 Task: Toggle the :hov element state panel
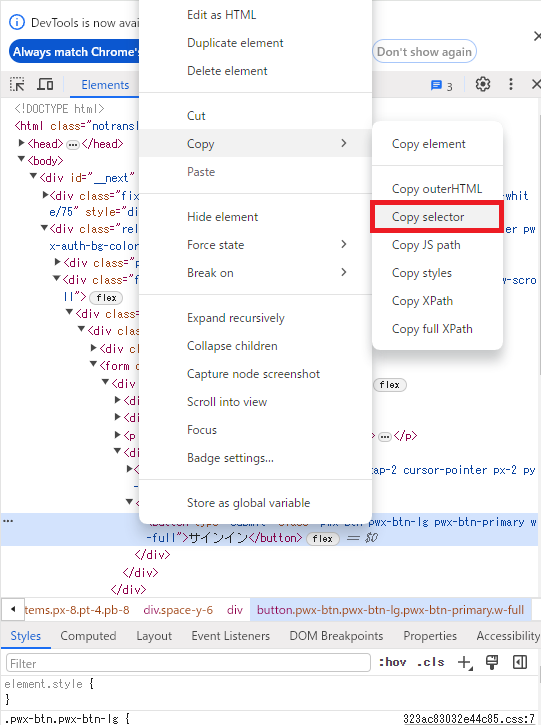tap(393, 662)
